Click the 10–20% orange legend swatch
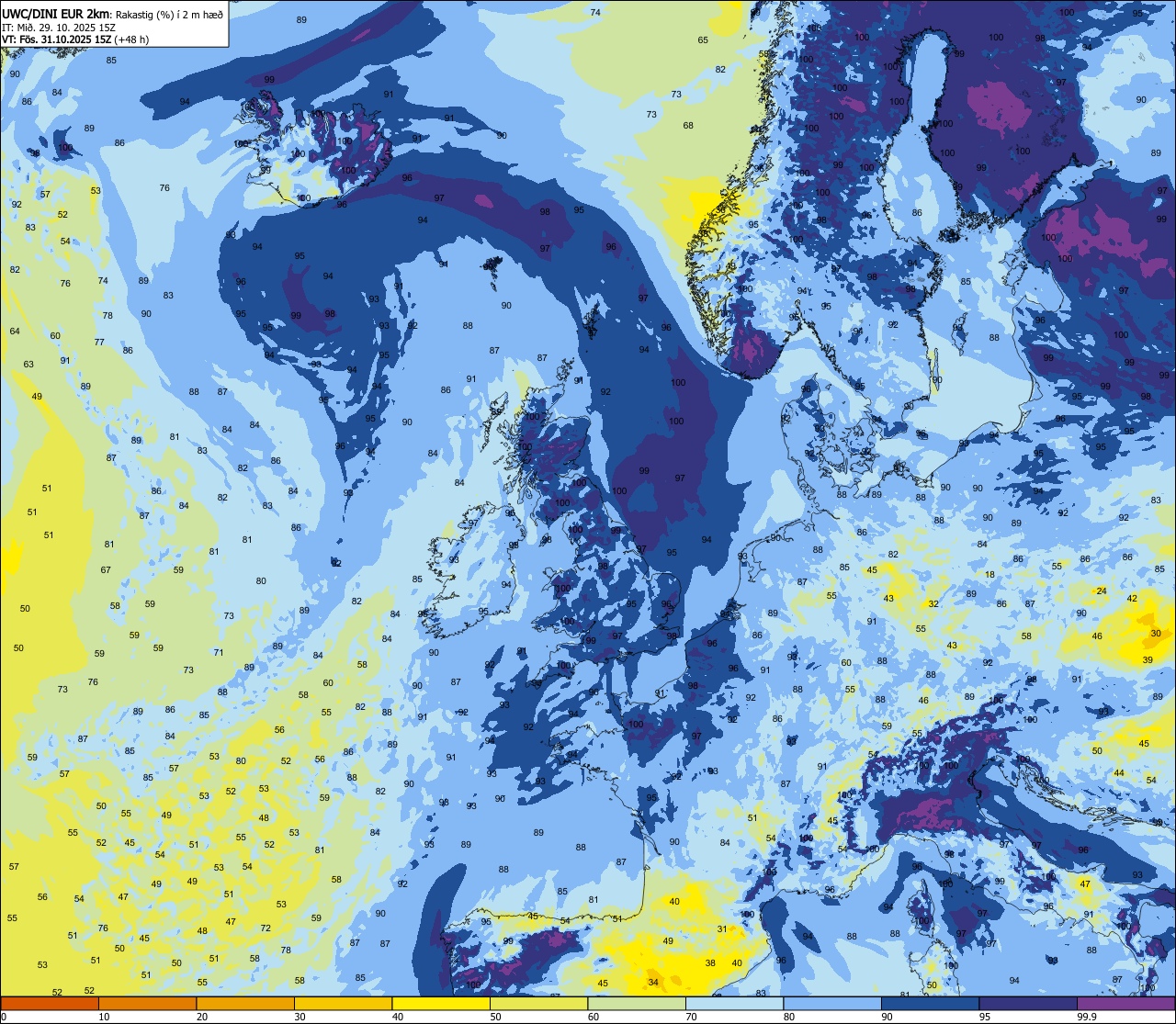 click(x=147, y=1003)
